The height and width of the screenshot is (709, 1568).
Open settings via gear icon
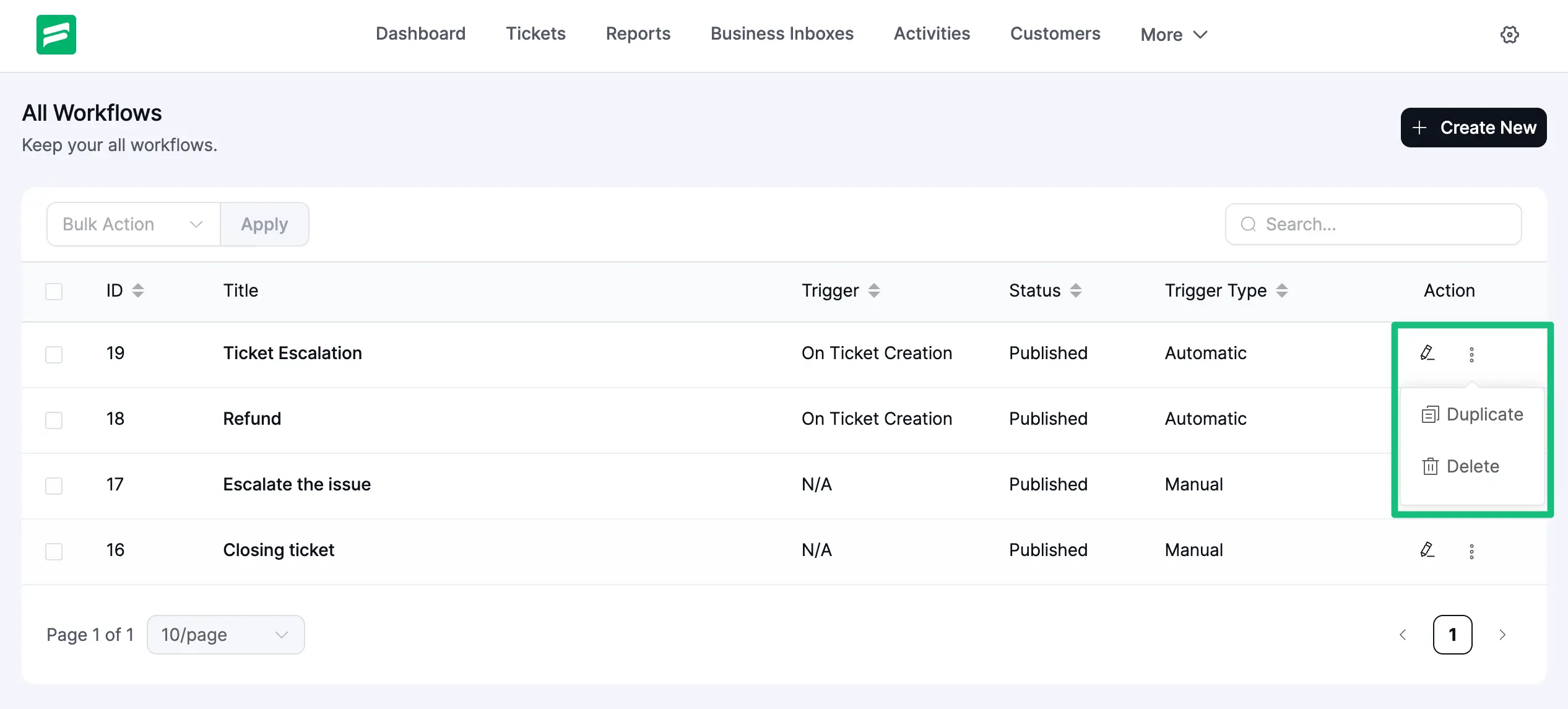1509,35
